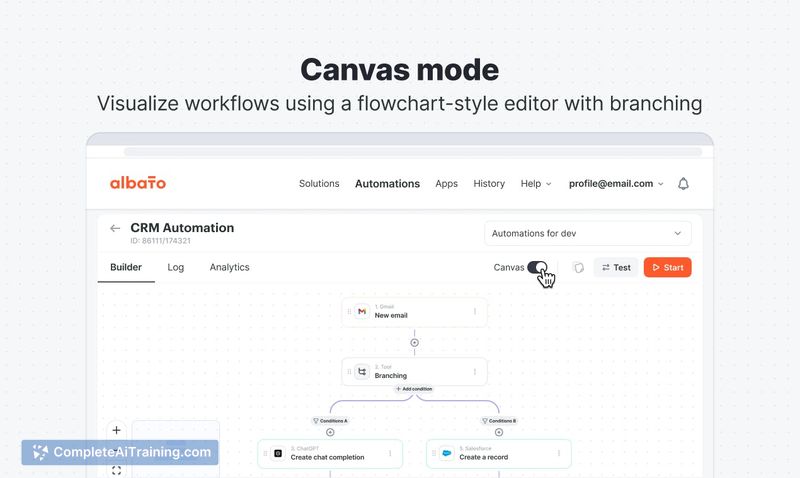The image size is (800, 478).
Task: Expand the Automations for dev dropdown
Action: pyautogui.click(x=588, y=233)
